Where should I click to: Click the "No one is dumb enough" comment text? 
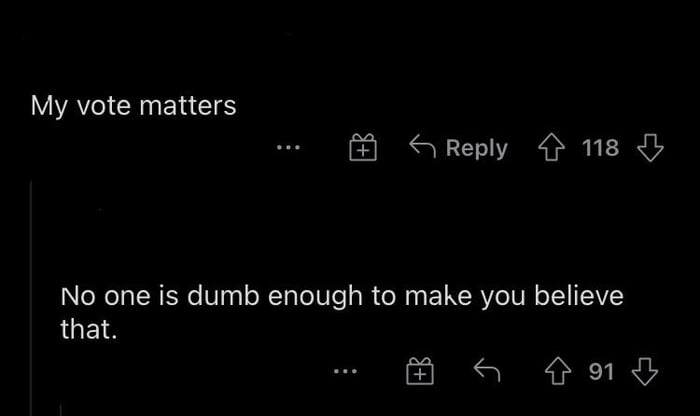342,297
